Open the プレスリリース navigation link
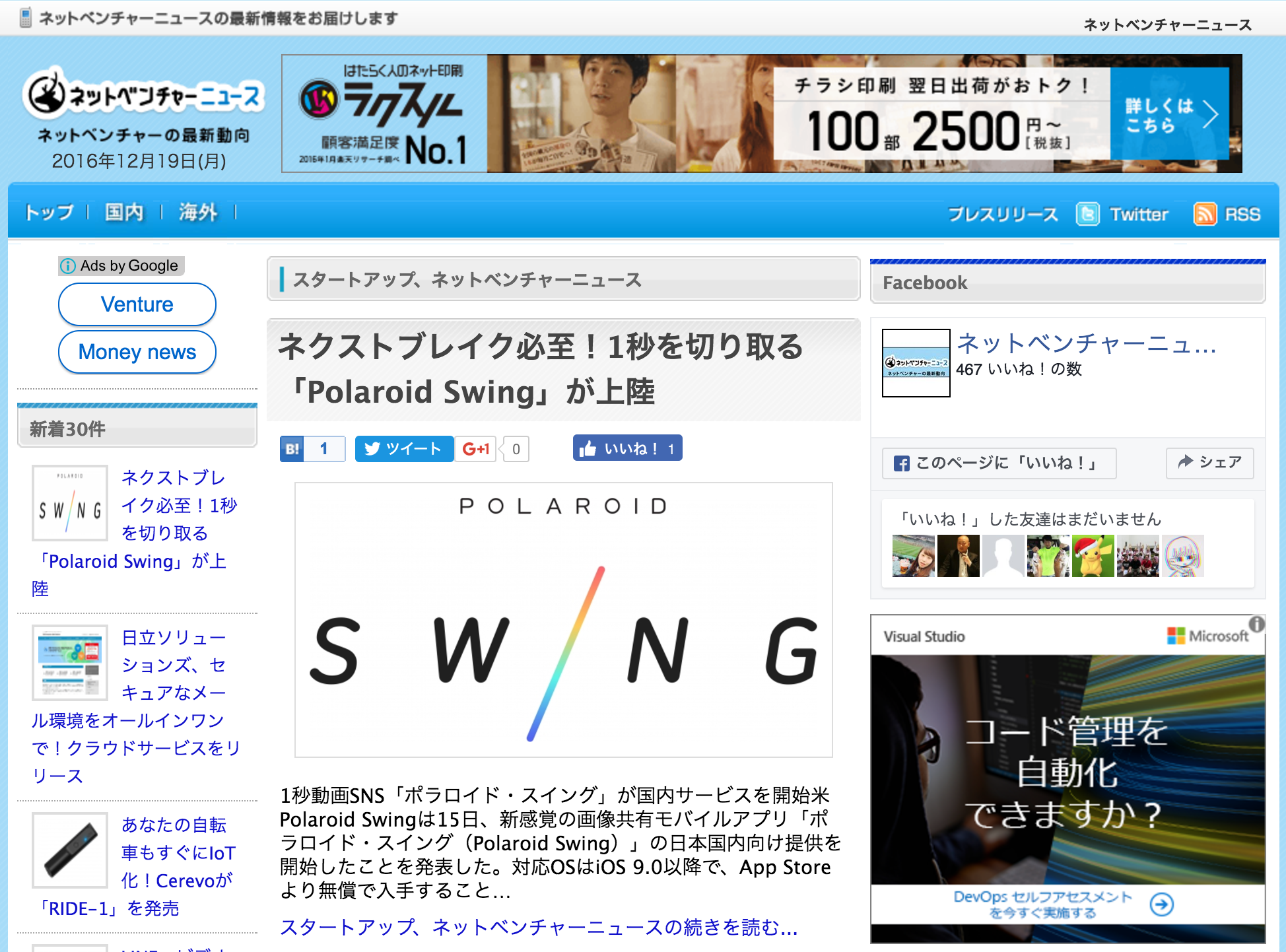Viewport: 1286px width, 952px height. pyautogui.click(x=1003, y=215)
